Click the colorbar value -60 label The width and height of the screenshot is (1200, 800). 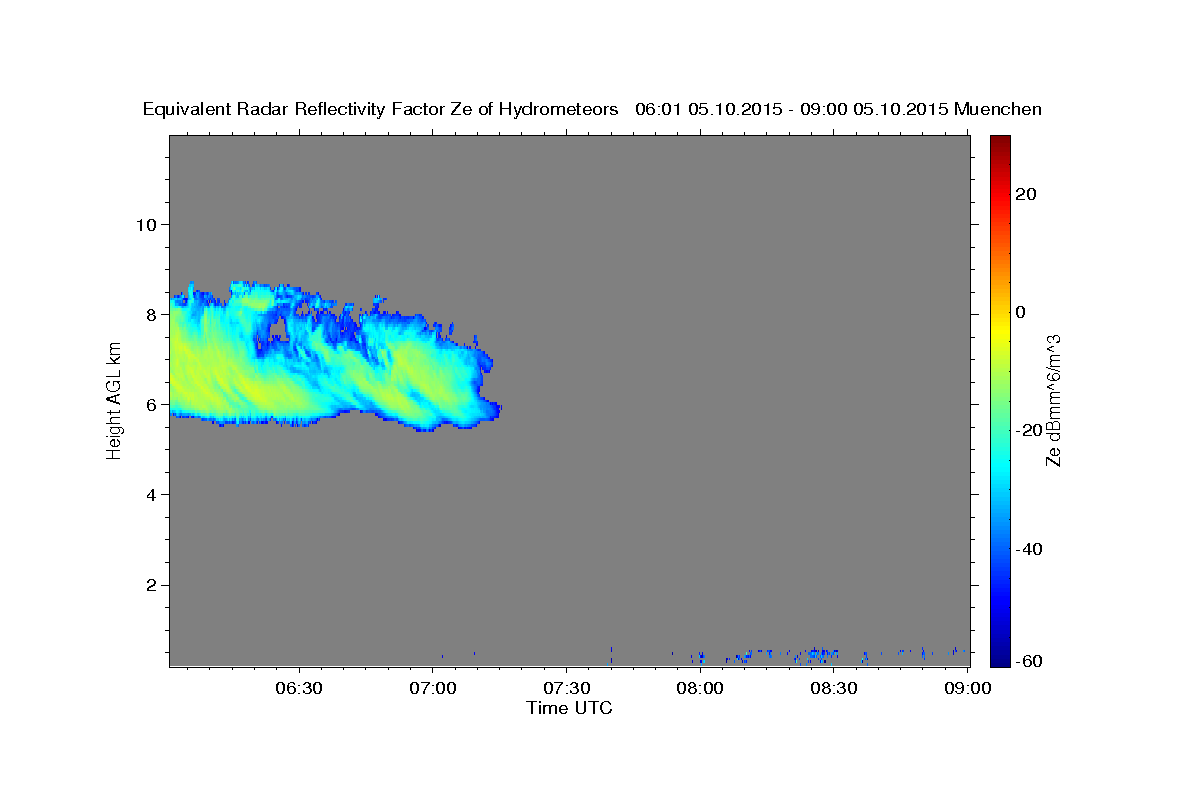click(1027, 660)
